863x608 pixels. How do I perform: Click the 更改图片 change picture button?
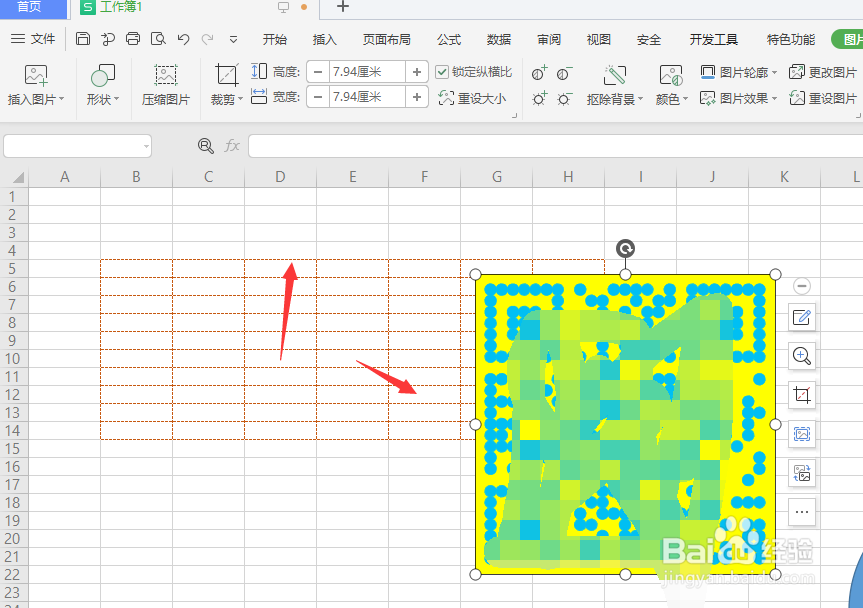823,72
